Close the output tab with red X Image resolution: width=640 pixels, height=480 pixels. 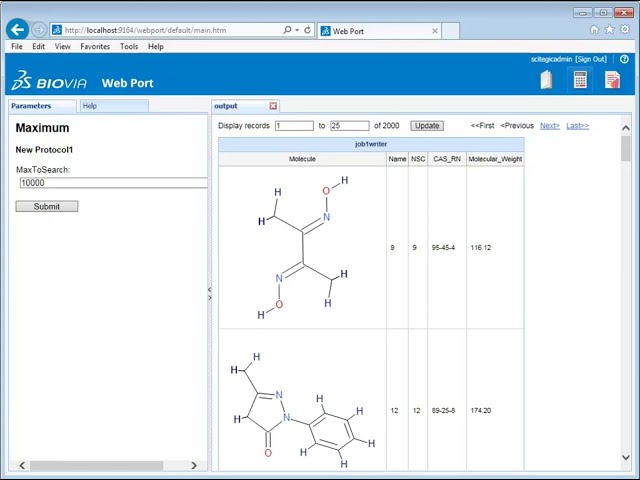tap(273, 106)
